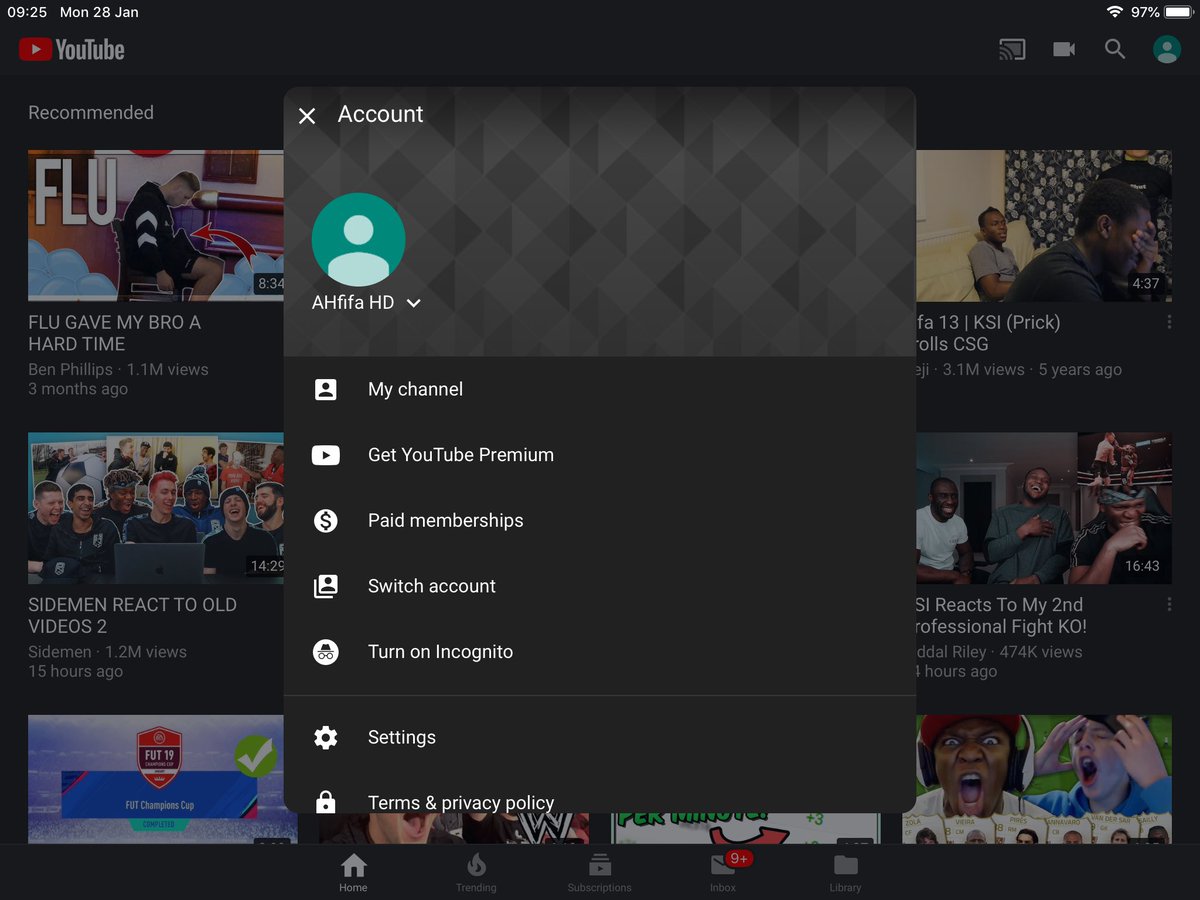Viewport: 1200px width, 900px height.
Task: Open the screaming face video thumbnail
Action: click(x=1037, y=779)
